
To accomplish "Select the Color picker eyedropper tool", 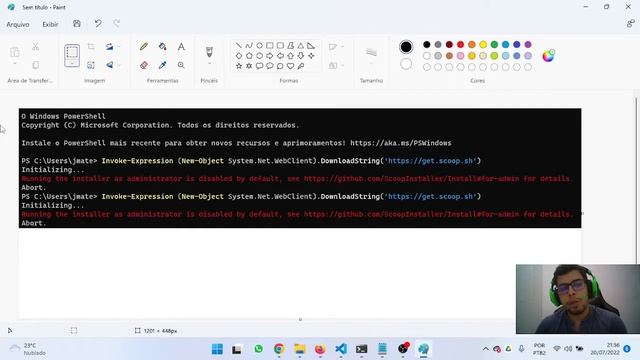I will [162, 65].
